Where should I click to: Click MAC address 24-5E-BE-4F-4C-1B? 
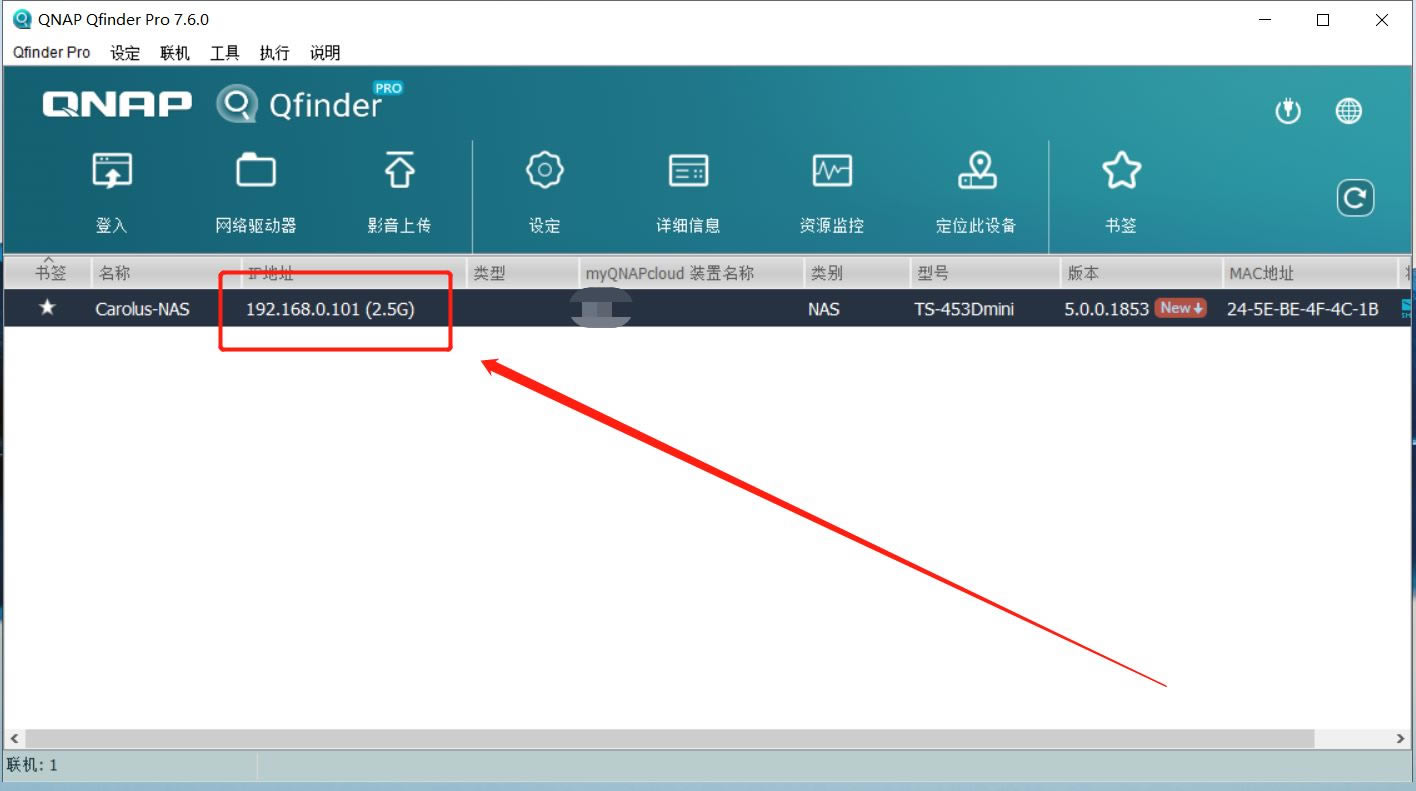pos(1302,309)
